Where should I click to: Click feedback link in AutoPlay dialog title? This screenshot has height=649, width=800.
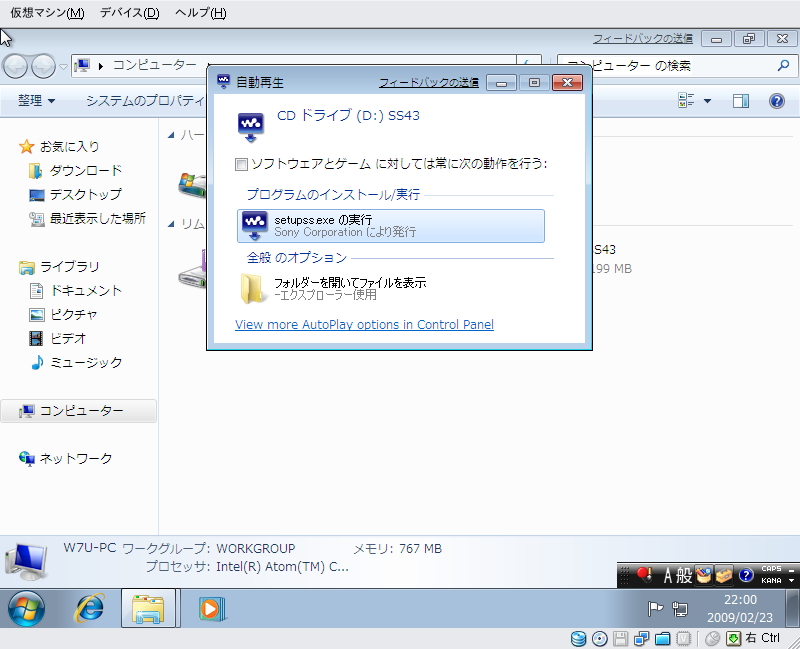point(429,82)
